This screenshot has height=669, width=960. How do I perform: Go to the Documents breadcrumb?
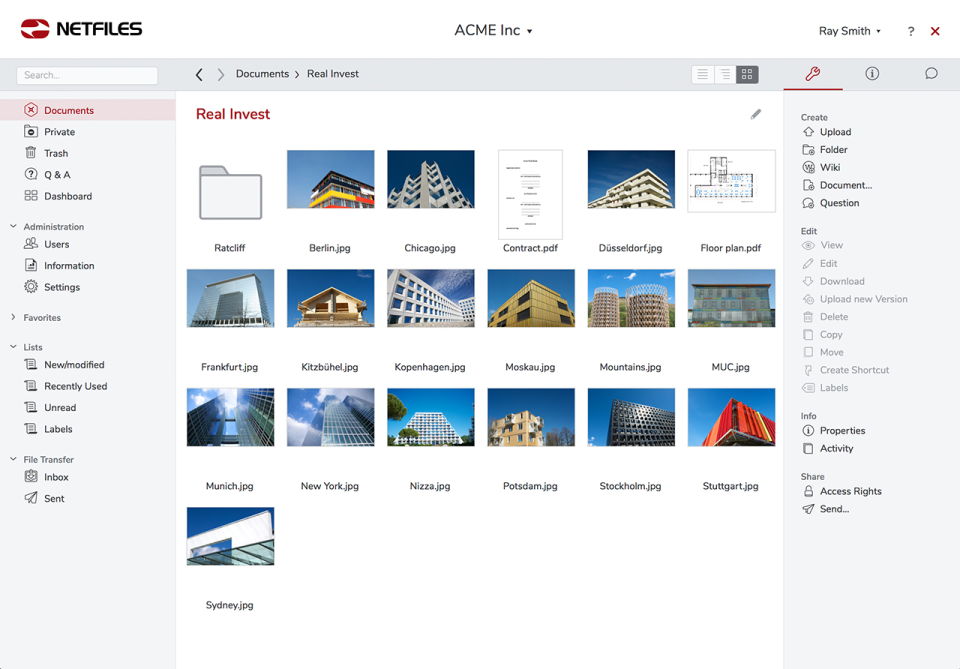(262, 73)
